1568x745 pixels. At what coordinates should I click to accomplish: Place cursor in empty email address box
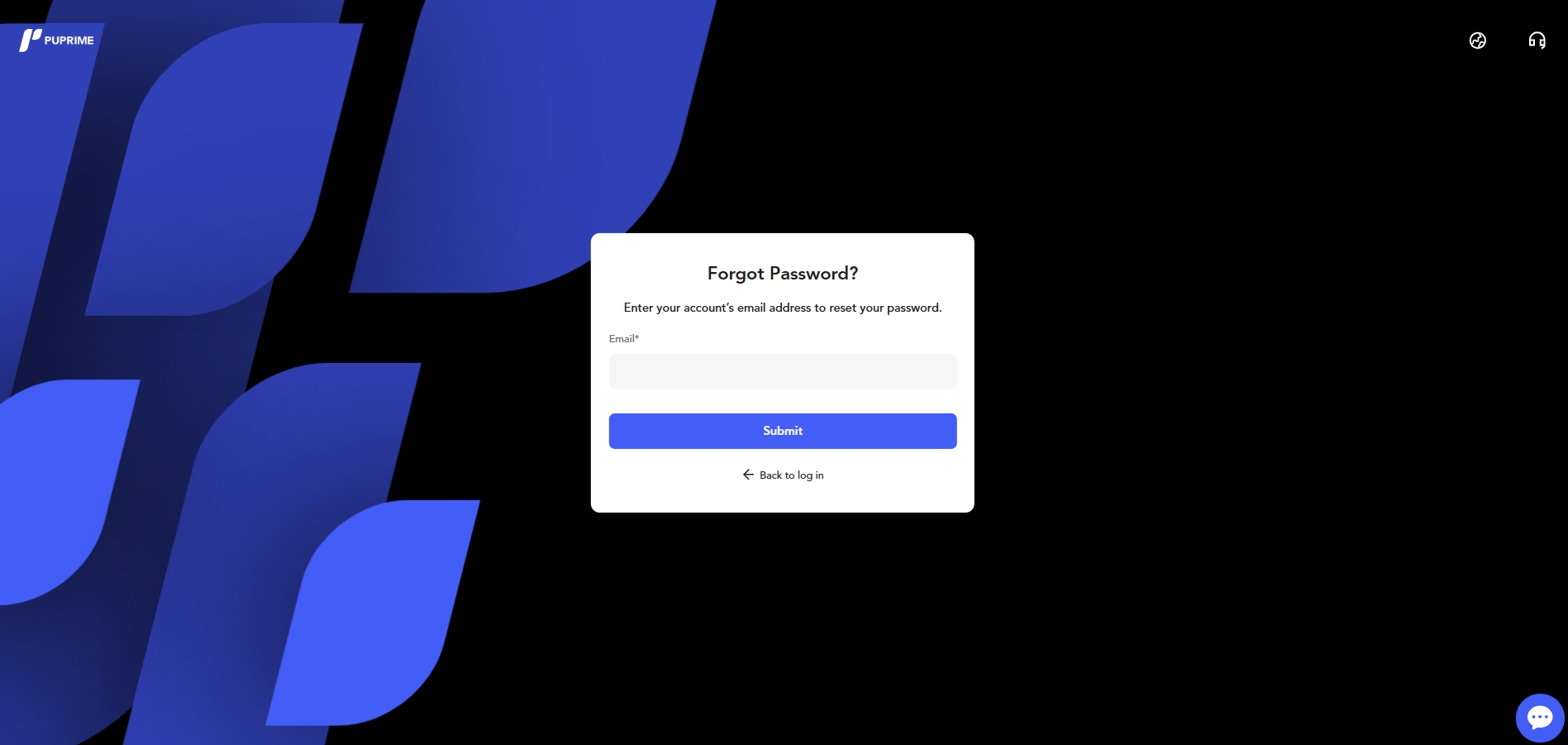pos(783,371)
